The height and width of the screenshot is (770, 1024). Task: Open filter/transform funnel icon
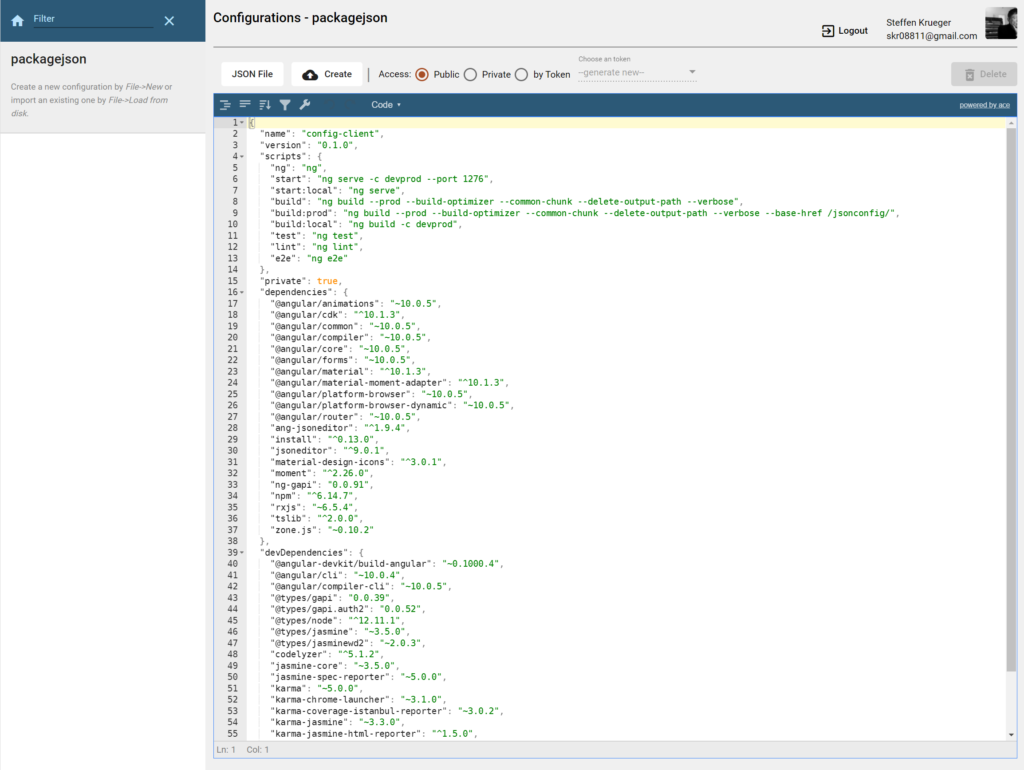pyautogui.click(x=285, y=104)
